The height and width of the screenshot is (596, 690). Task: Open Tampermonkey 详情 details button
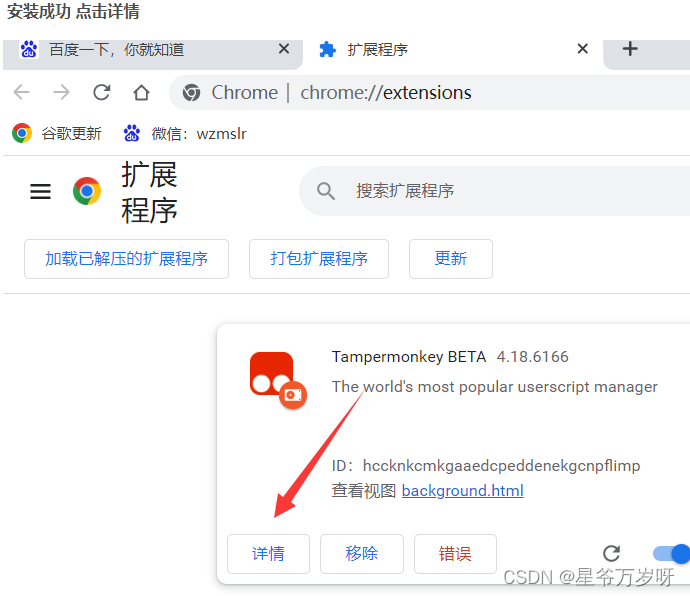268,554
